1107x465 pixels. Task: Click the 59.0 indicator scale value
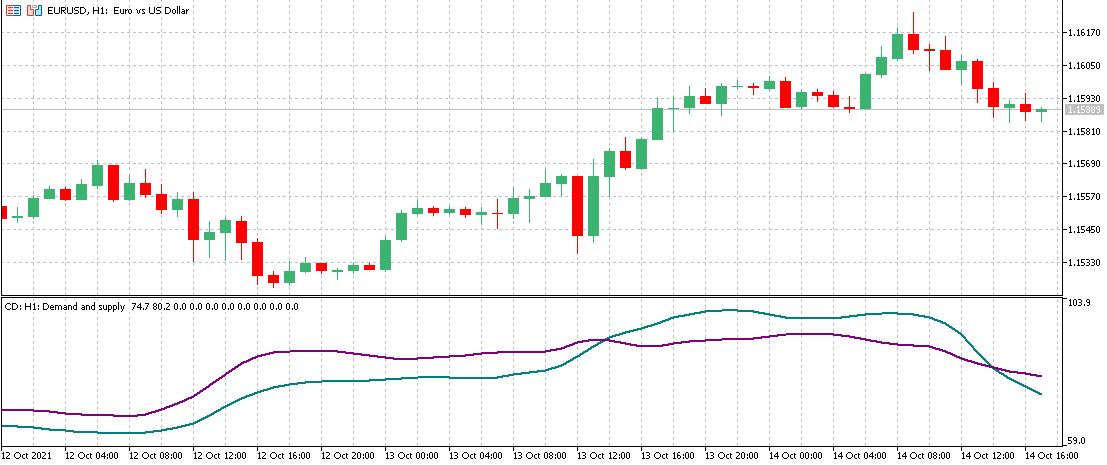[x=1074, y=441]
